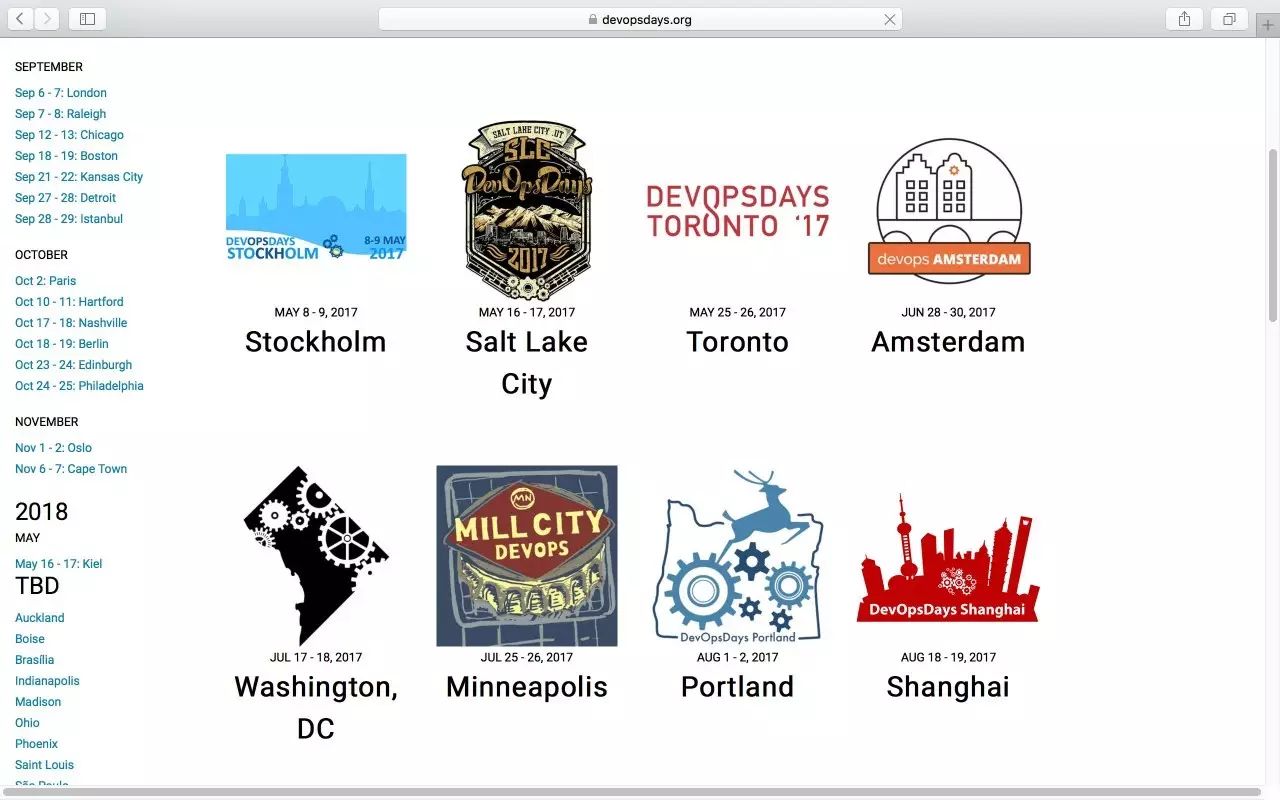Screen dimensions: 1280x800
Task: Open Nov 6 - 7: Cape Town link
Action: [71, 469]
